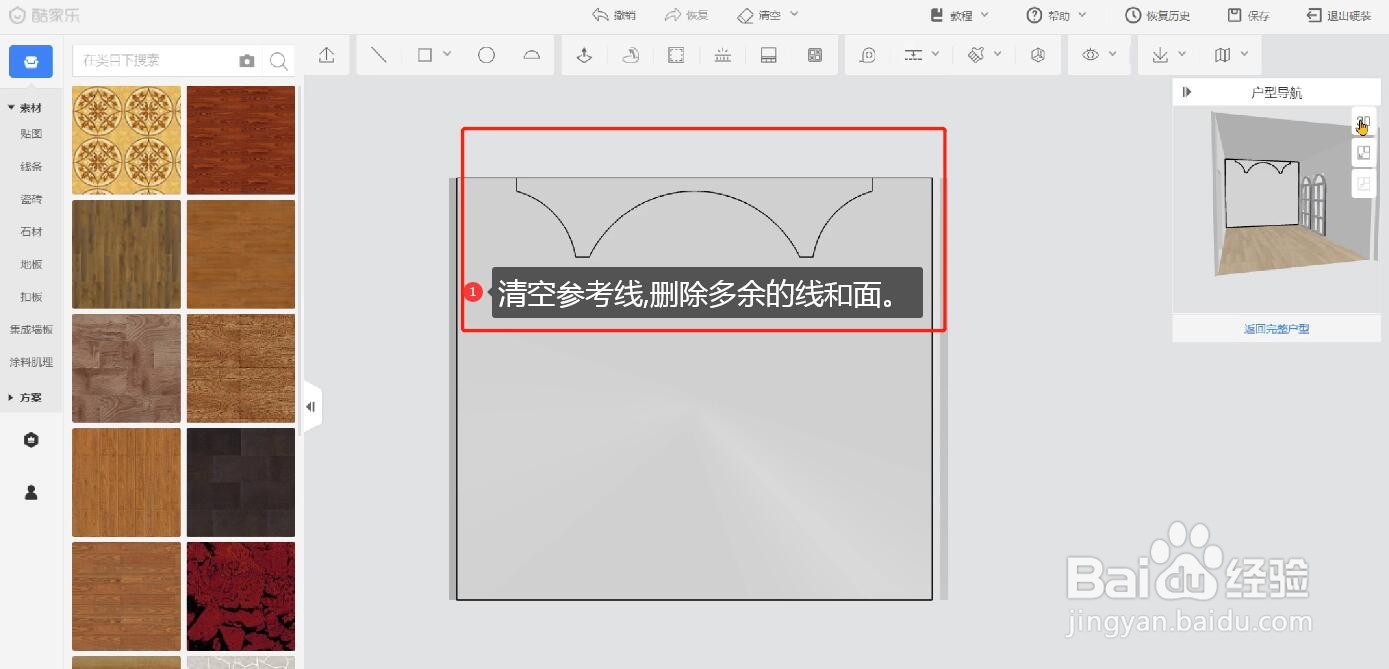The height and width of the screenshot is (669, 1389).
Task: Select 扣板 category
Action: click(31, 297)
